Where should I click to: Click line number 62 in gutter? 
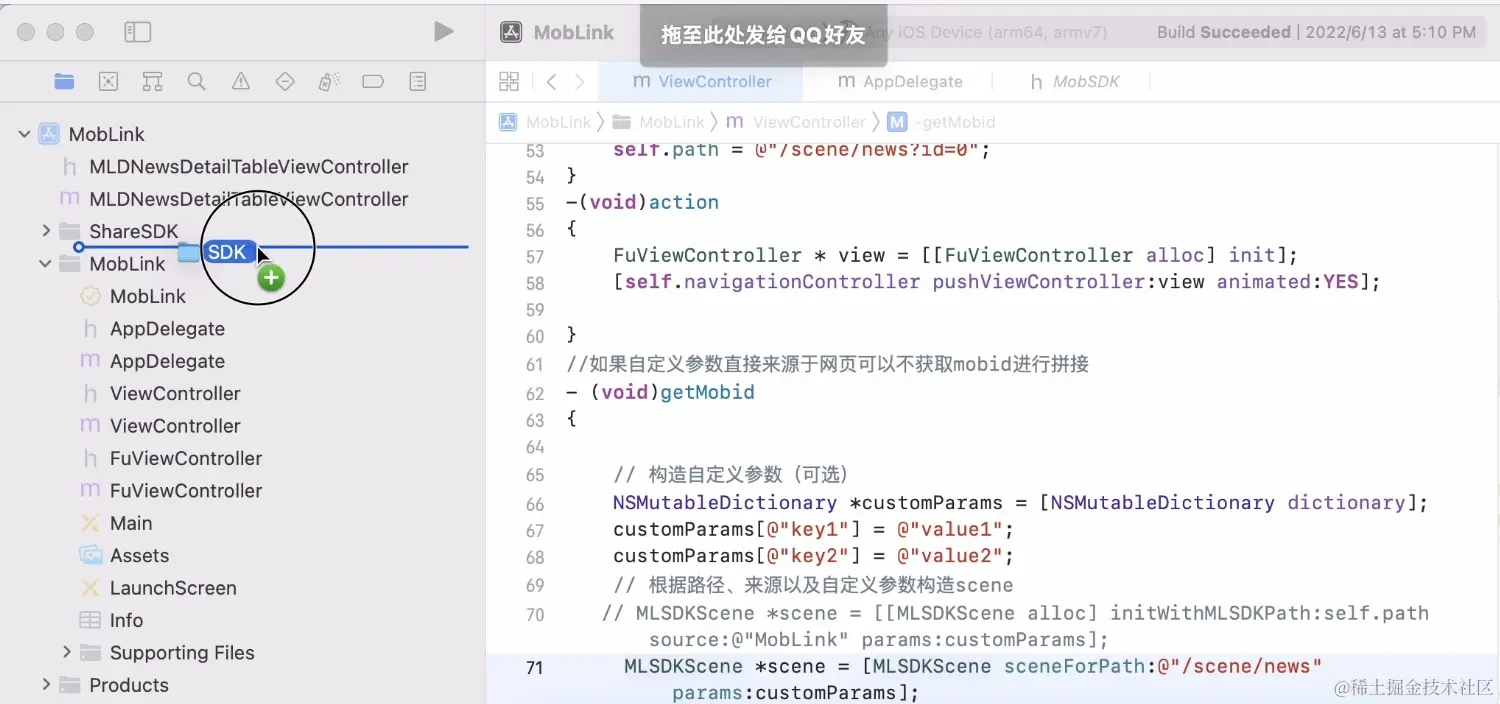click(535, 392)
